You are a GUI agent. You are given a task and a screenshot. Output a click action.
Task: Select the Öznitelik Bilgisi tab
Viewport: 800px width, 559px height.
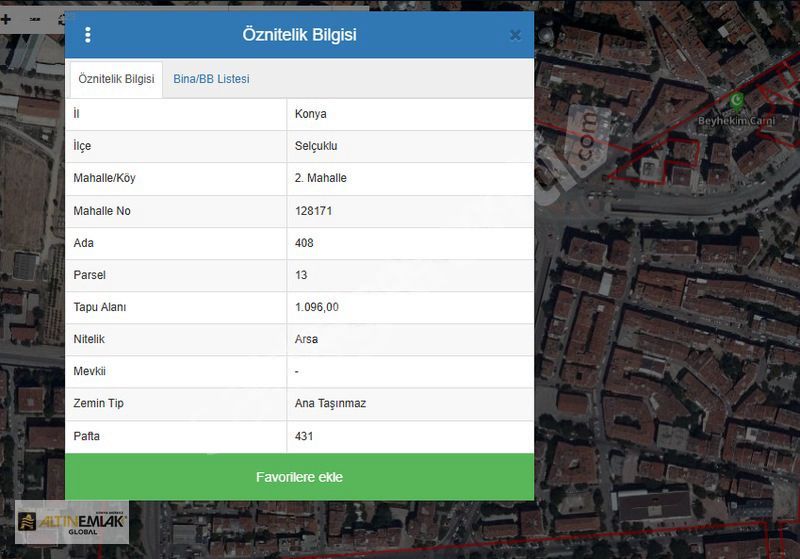click(116, 79)
